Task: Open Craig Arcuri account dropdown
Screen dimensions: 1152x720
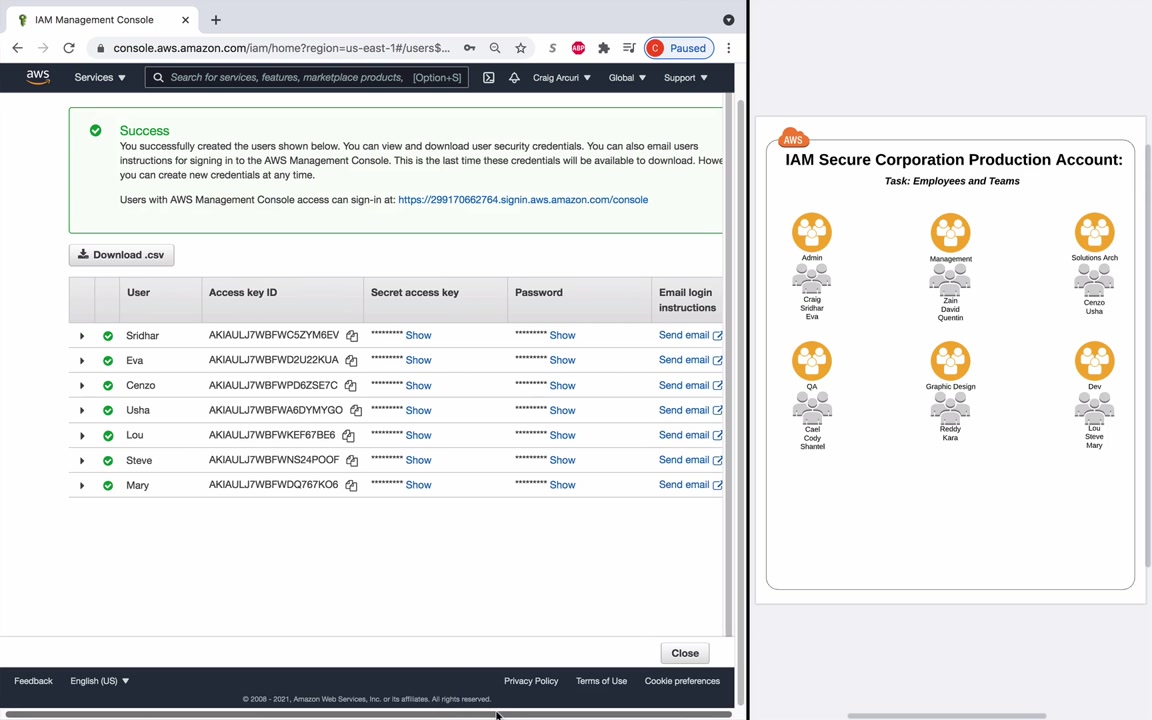Action: coord(561,77)
